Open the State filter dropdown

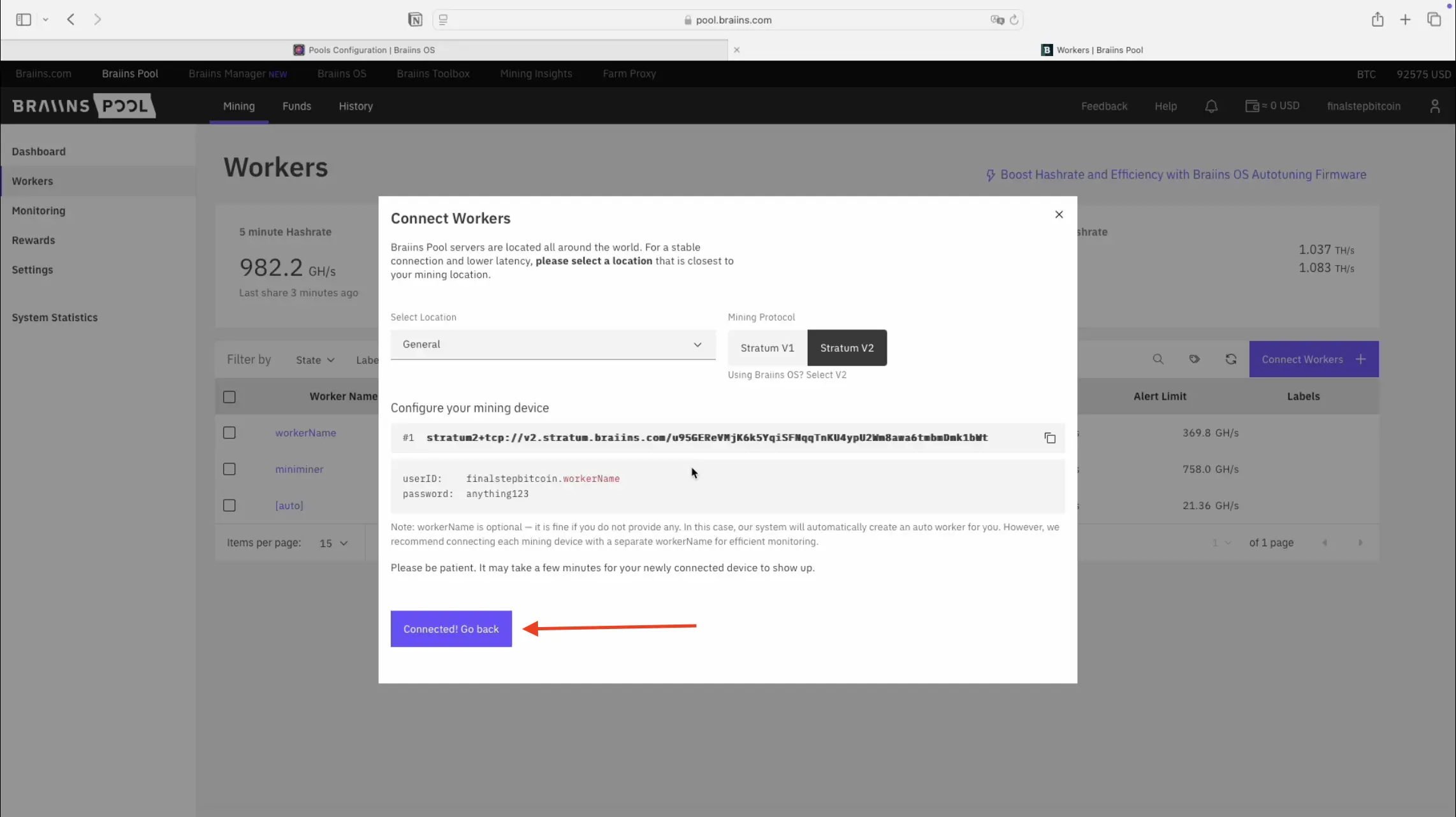click(315, 360)
